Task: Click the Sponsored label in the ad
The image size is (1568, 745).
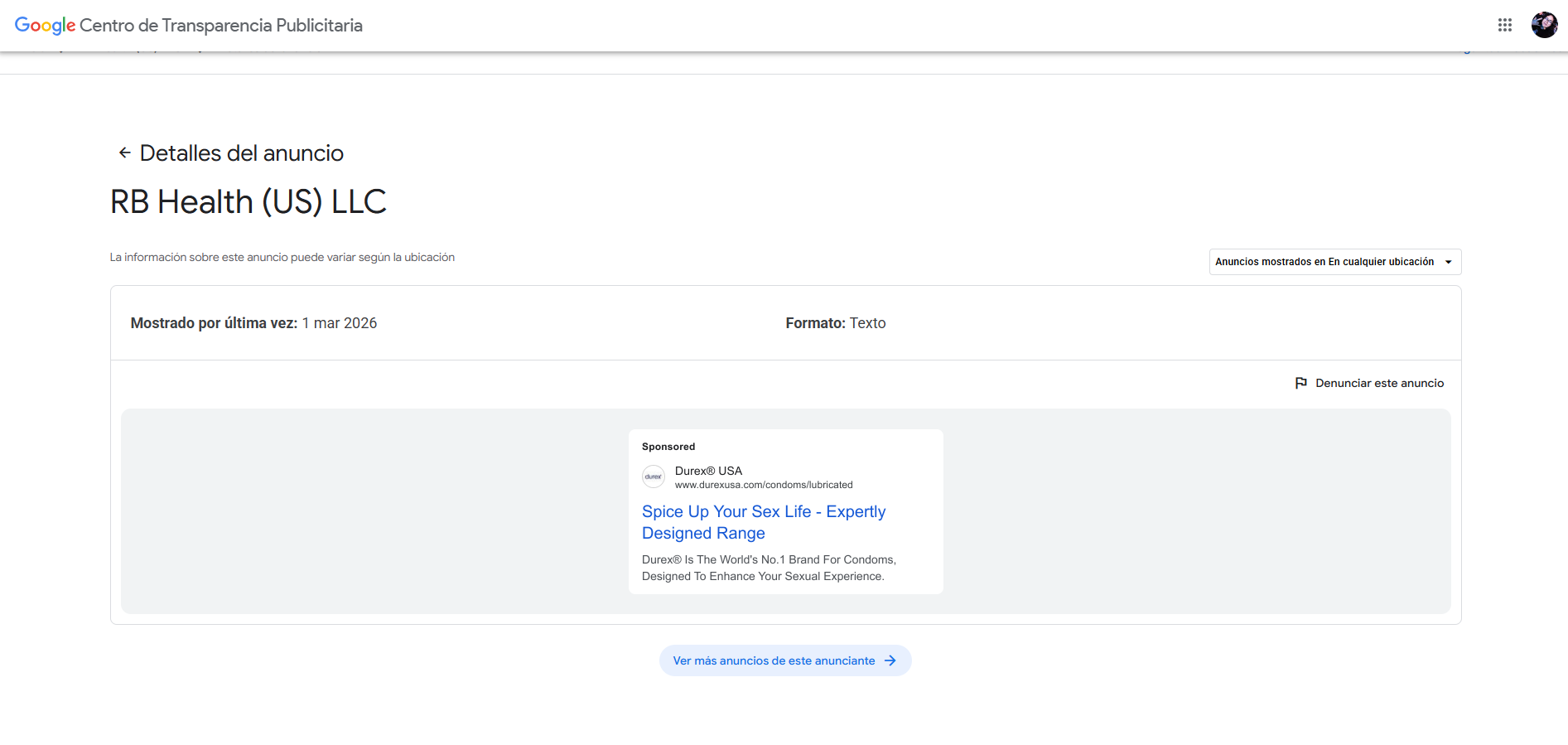Action: click(x=668, y=447)
